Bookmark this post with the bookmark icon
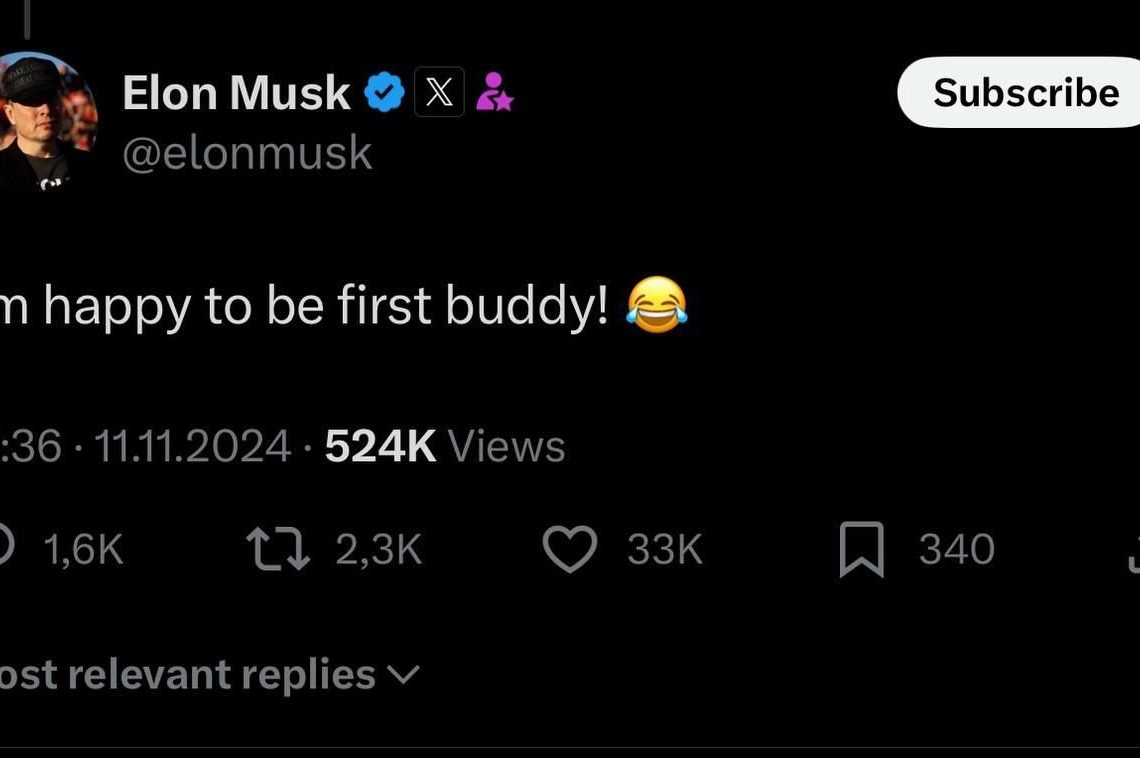 861,550
